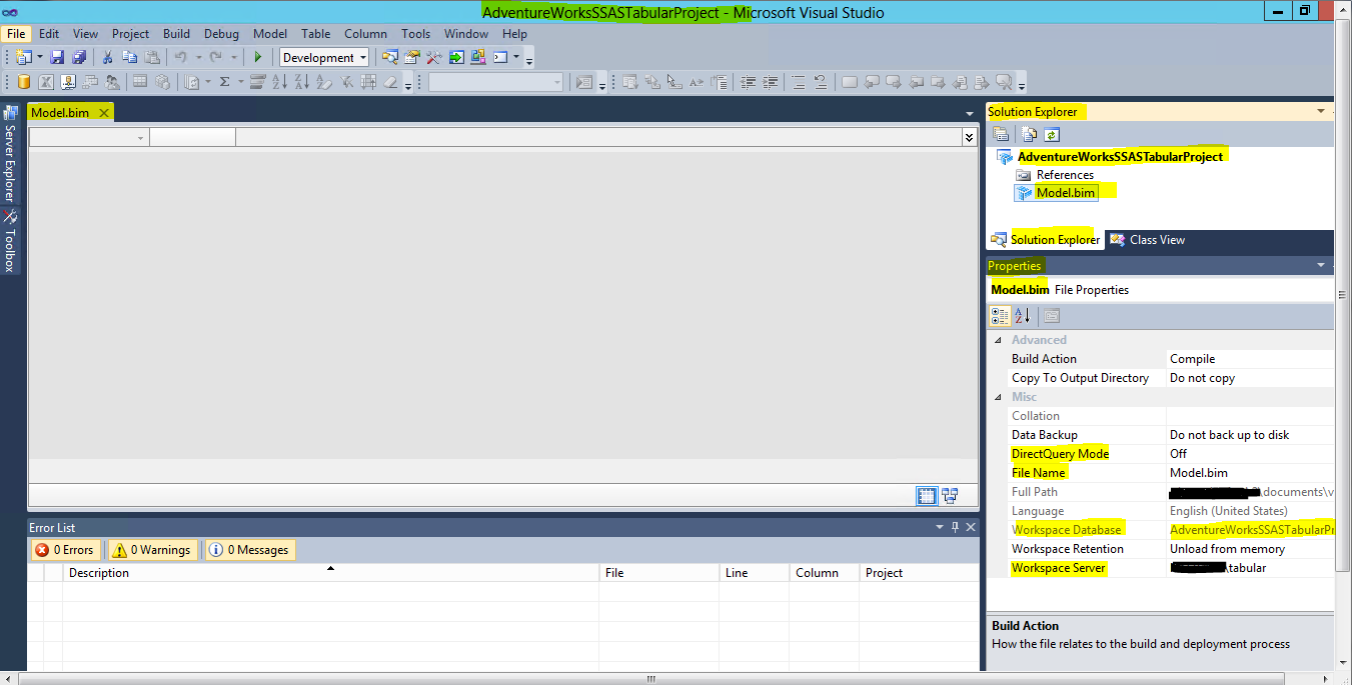Toggle the 0 Messages filter
1352x685 pixels.
coord(250,550)
